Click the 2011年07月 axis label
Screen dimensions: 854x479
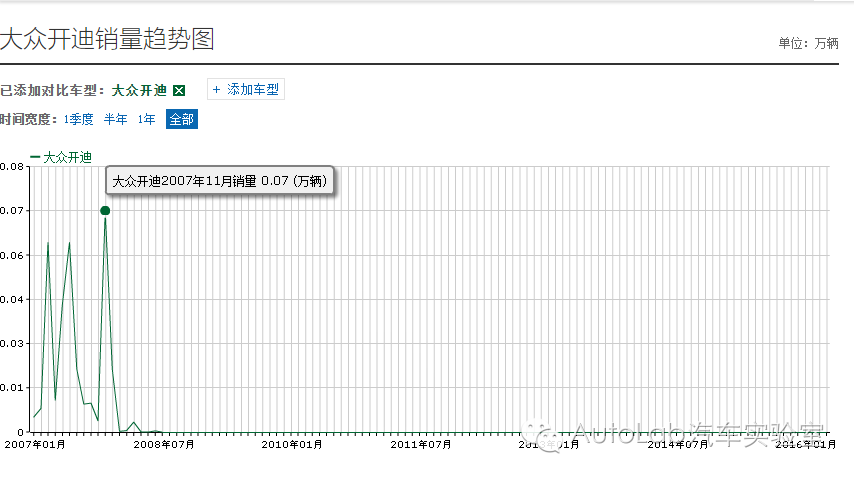click(x=421, y=445)
